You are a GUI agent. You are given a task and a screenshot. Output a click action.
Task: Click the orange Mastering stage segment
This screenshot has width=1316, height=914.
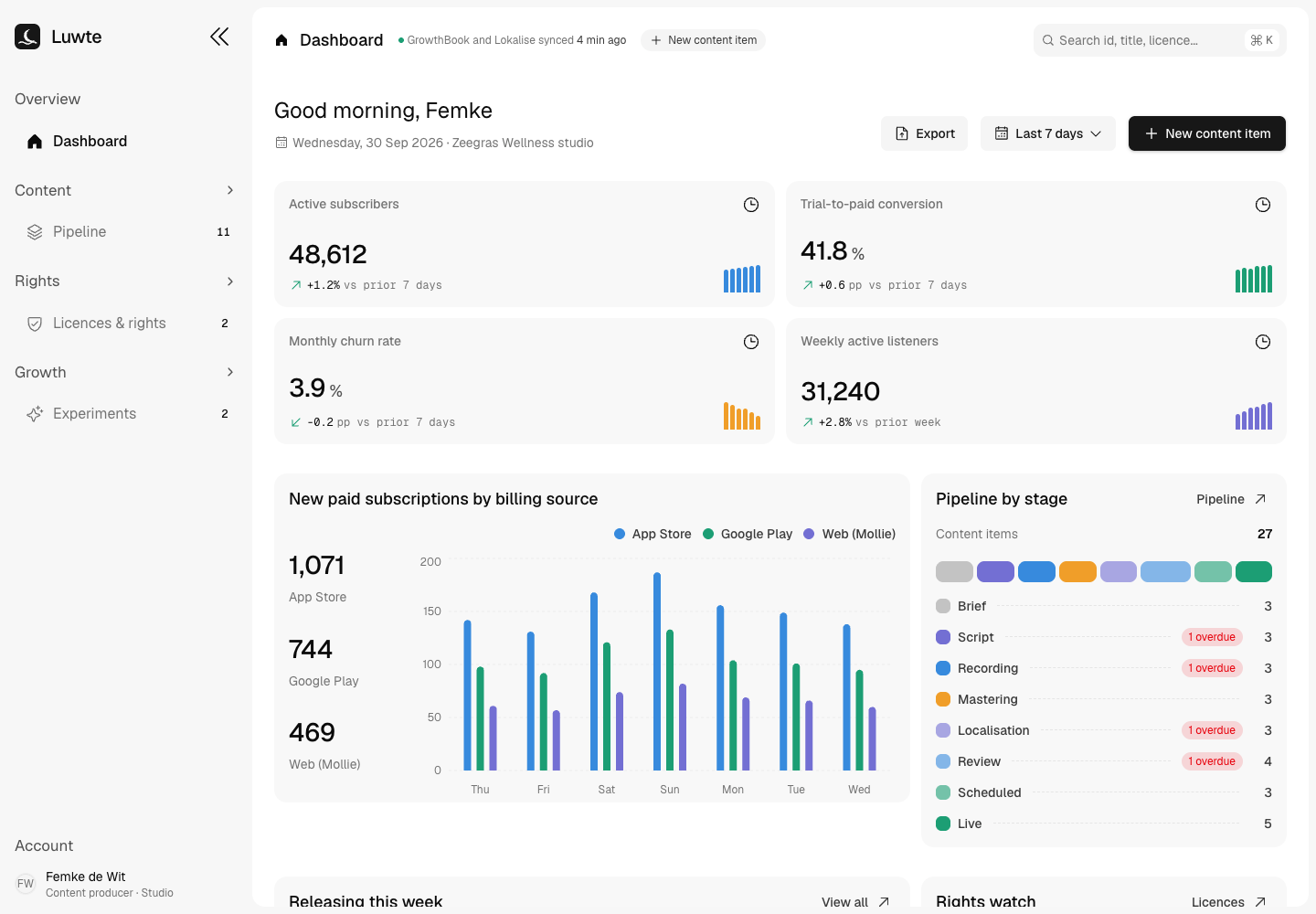(1077, 571)
